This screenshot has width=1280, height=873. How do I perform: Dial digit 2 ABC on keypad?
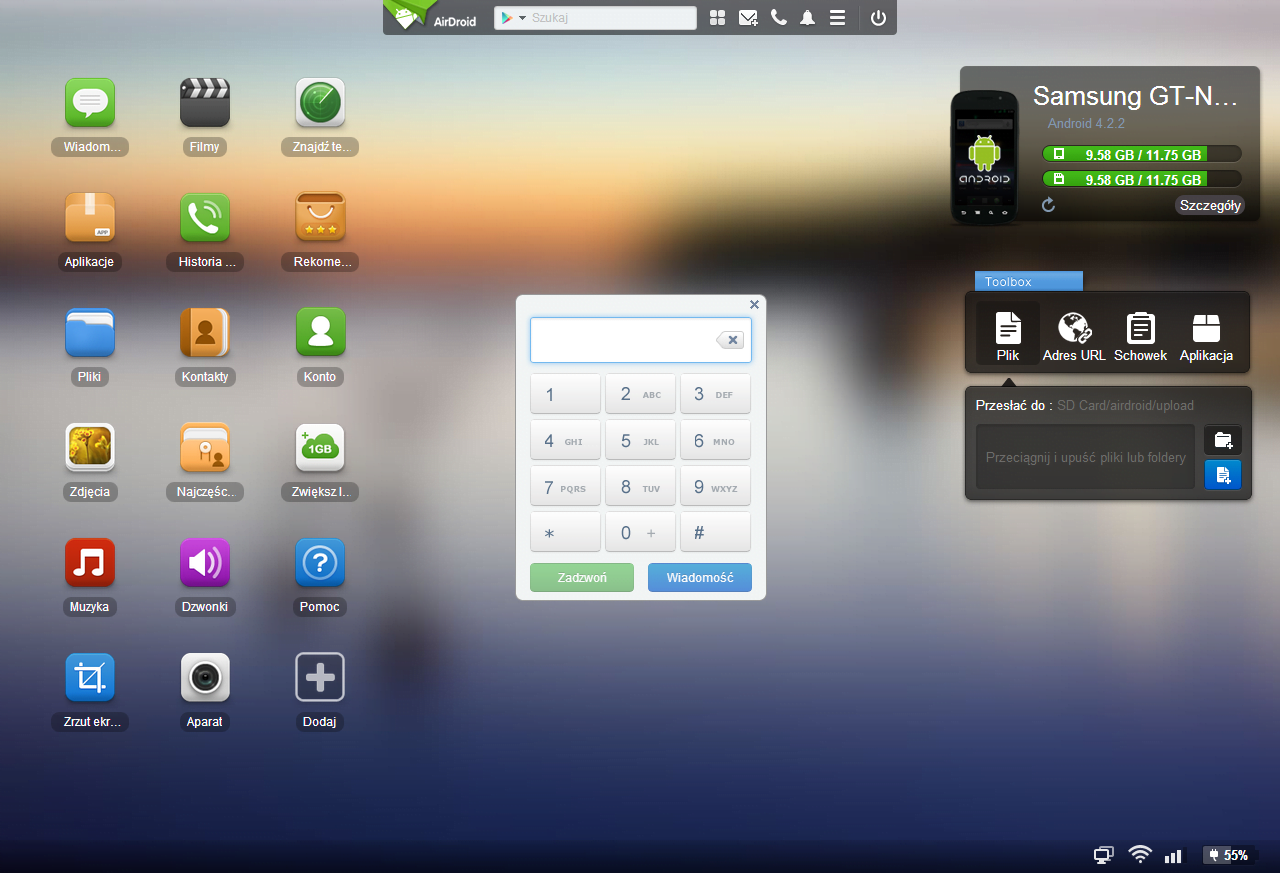click(x=640, y=394)
